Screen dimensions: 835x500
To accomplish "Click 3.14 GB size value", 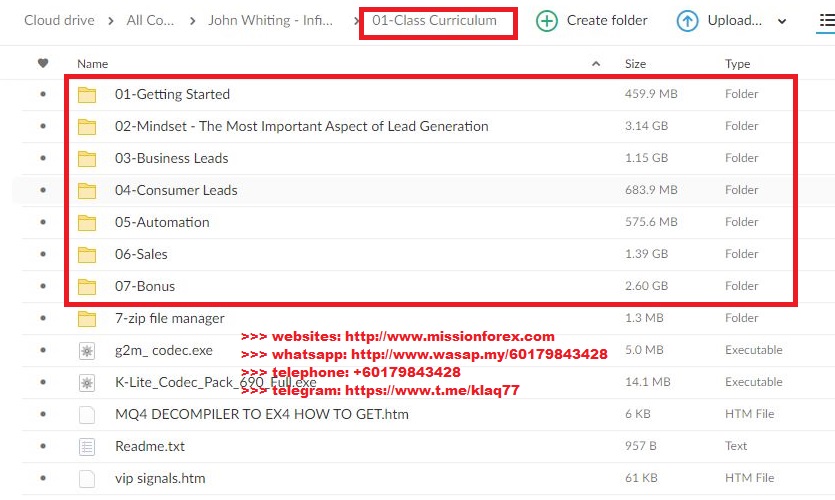I will click(x=646, y=126).
